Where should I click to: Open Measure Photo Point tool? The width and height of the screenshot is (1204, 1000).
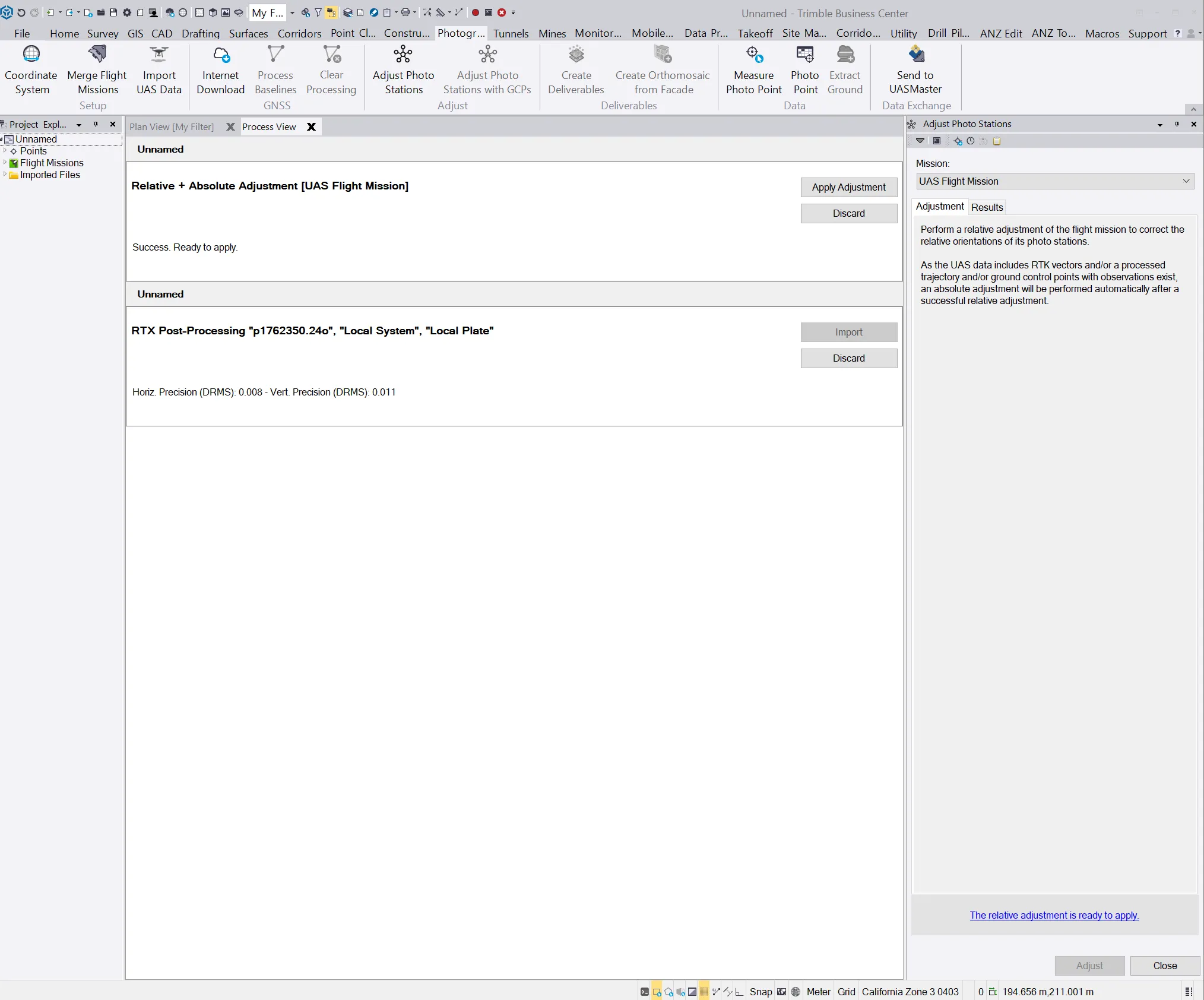coord(753,70)
